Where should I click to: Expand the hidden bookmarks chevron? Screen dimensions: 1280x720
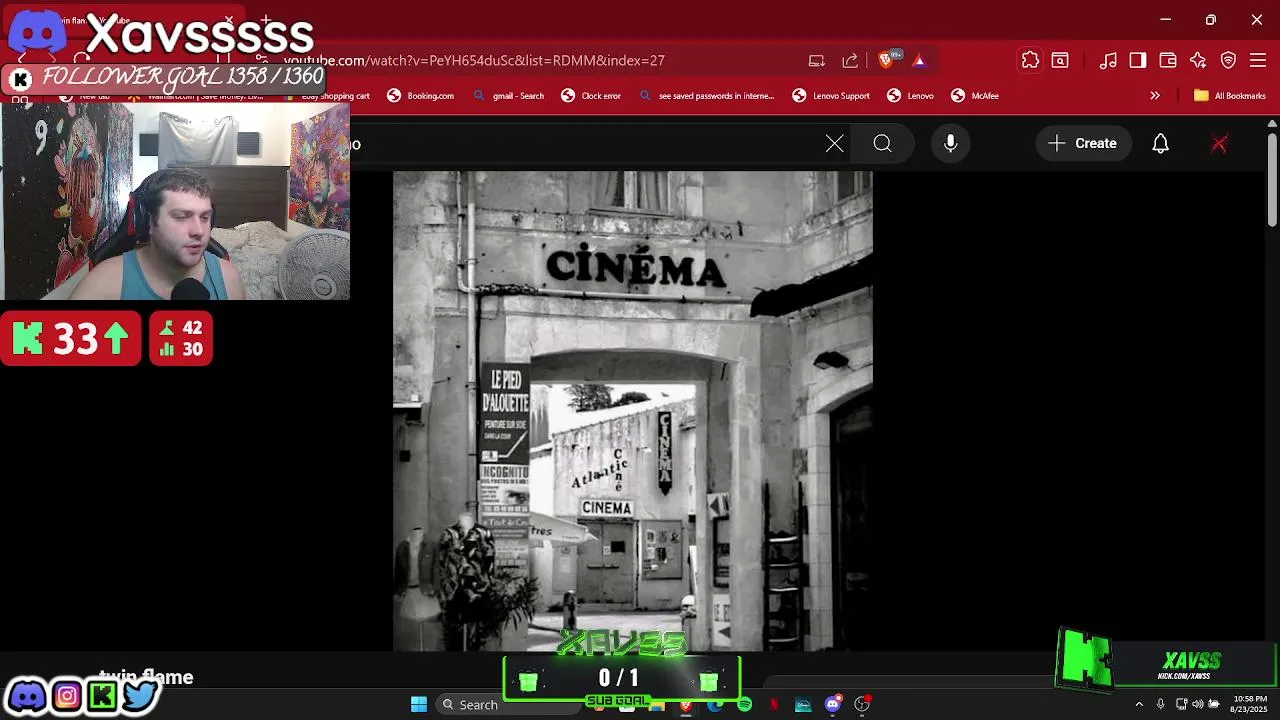coord(1155,96)
